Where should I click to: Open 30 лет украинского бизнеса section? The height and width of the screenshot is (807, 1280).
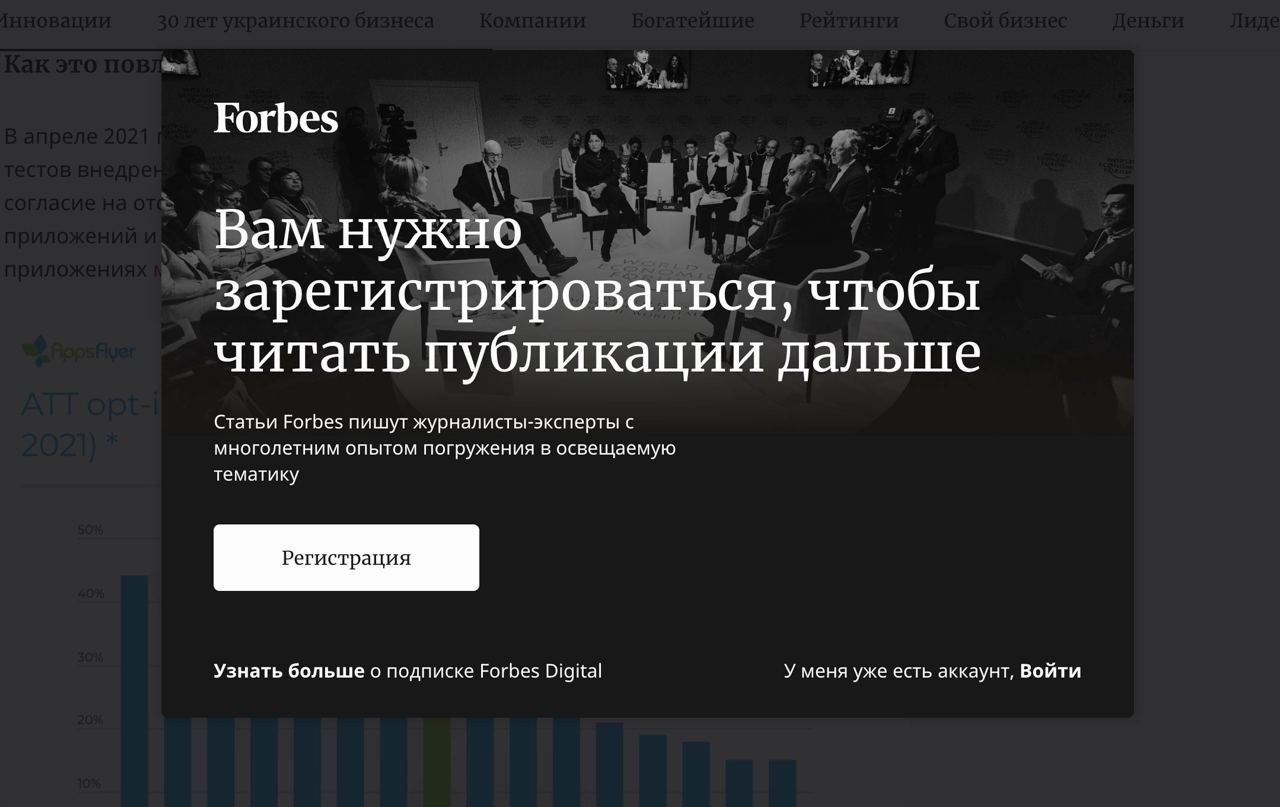pos(295,20)
